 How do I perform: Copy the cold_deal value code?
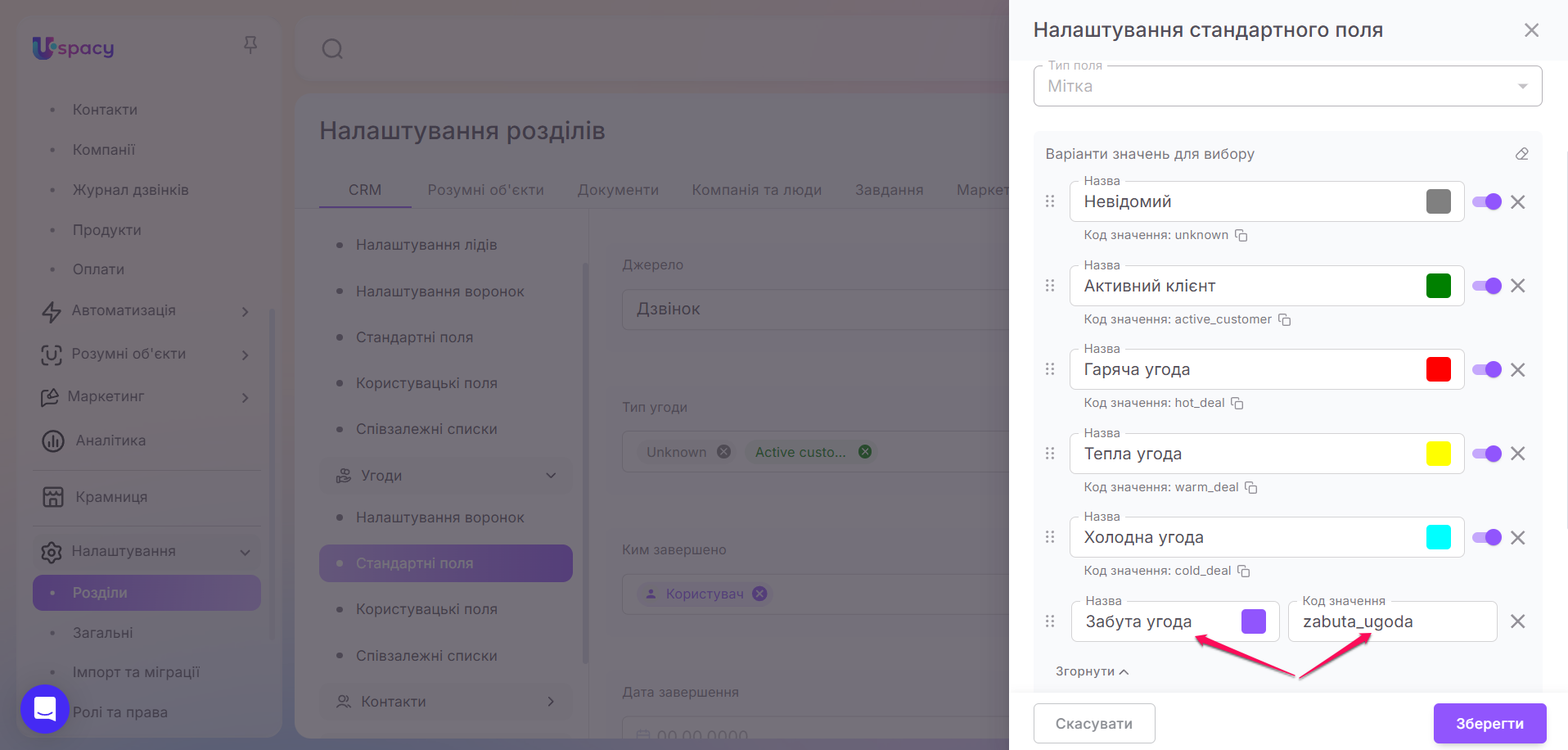(1244, 572)
